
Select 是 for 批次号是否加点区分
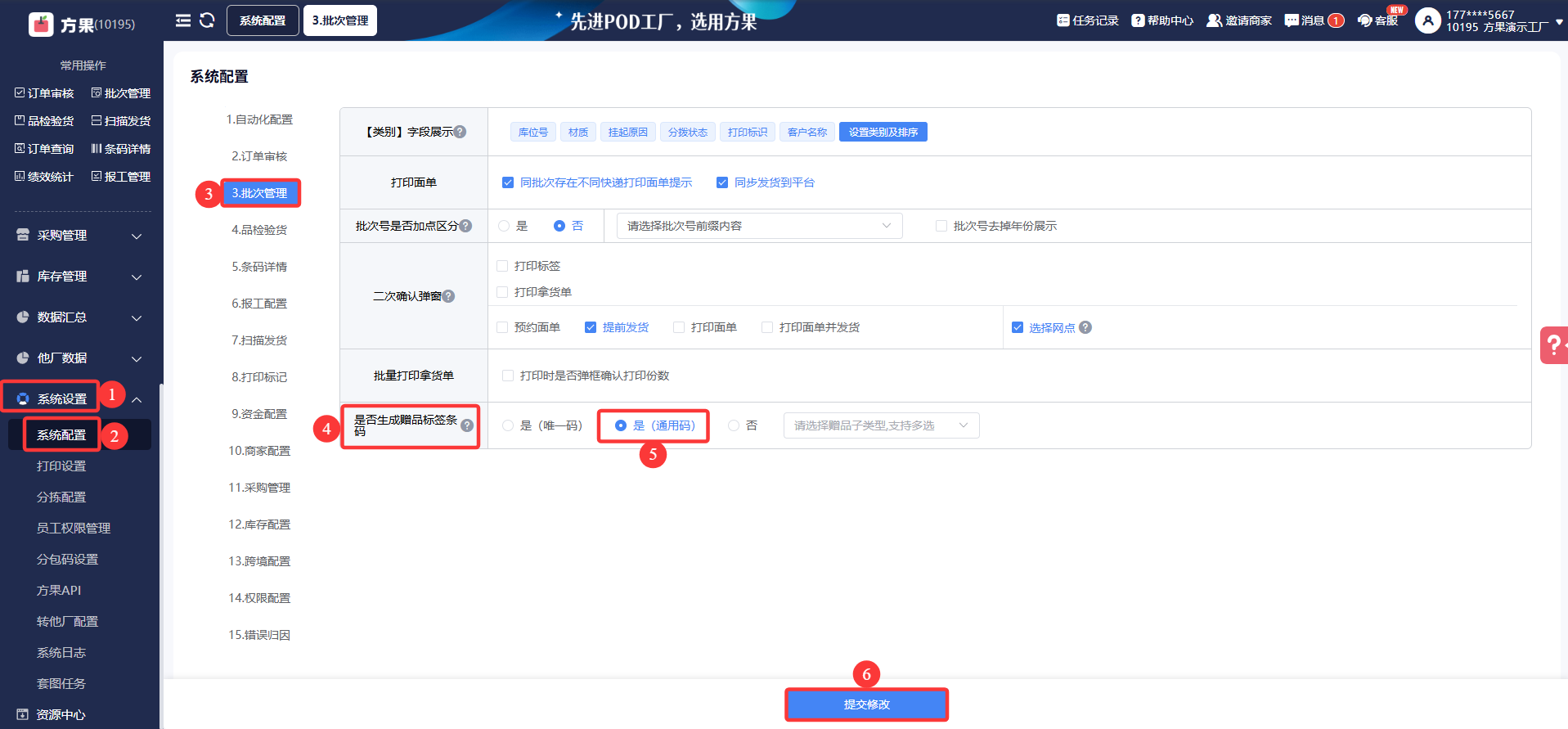504,226
